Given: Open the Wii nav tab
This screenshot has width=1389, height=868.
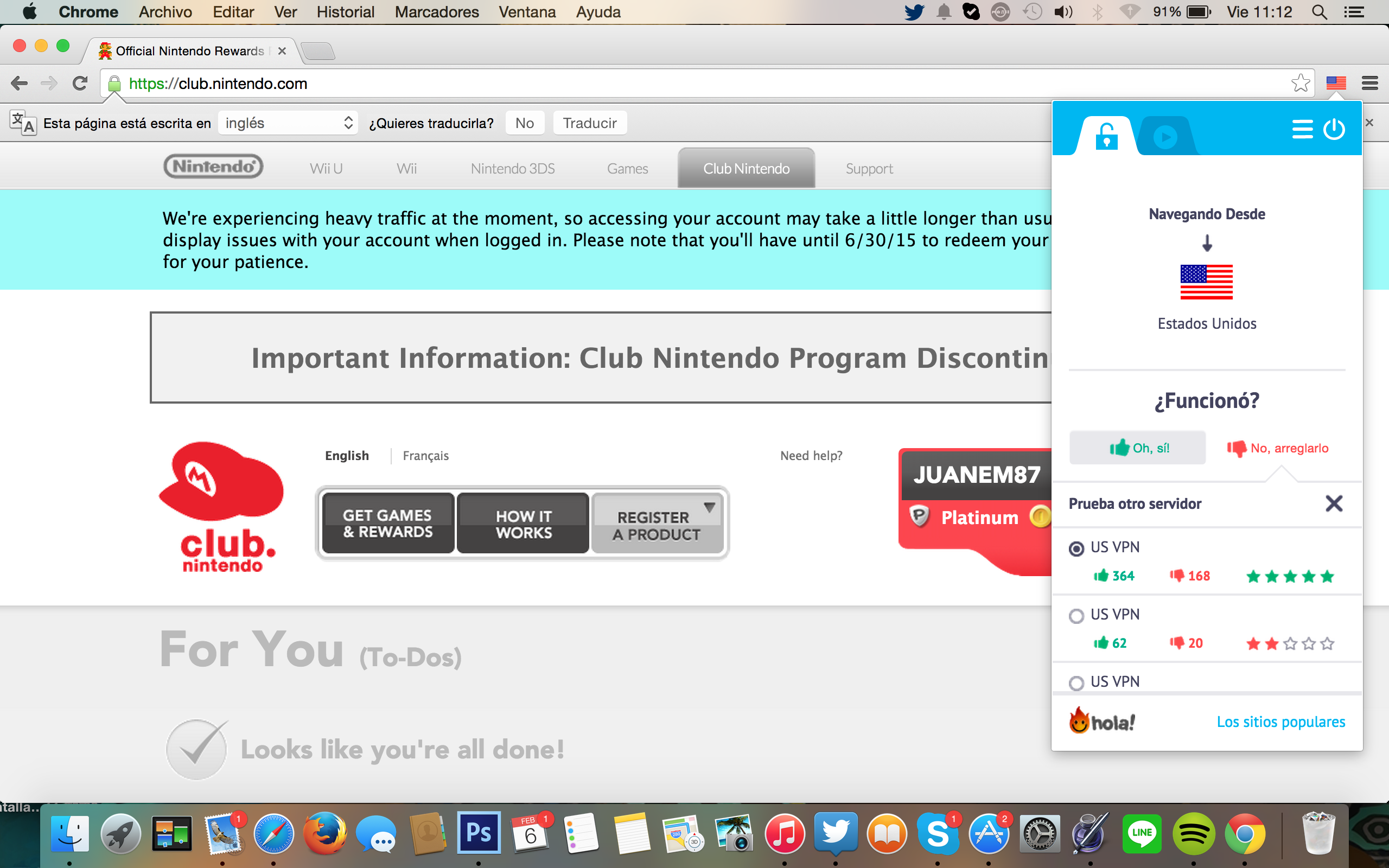Looking at the screenshot, I should pyautogui.click(x=406, y=168).
